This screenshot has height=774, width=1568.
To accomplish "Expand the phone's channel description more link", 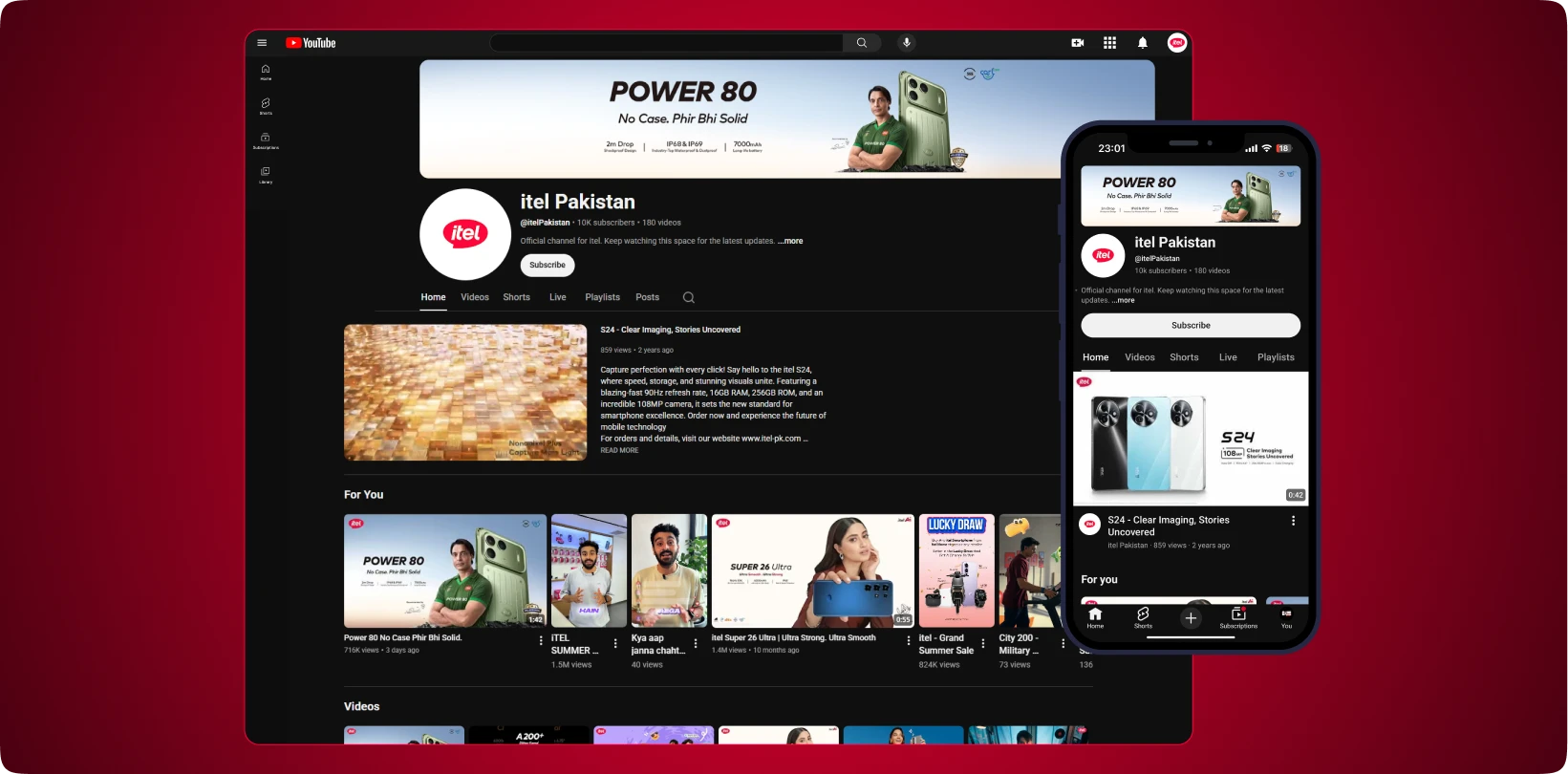I will tap(1124, 300).
